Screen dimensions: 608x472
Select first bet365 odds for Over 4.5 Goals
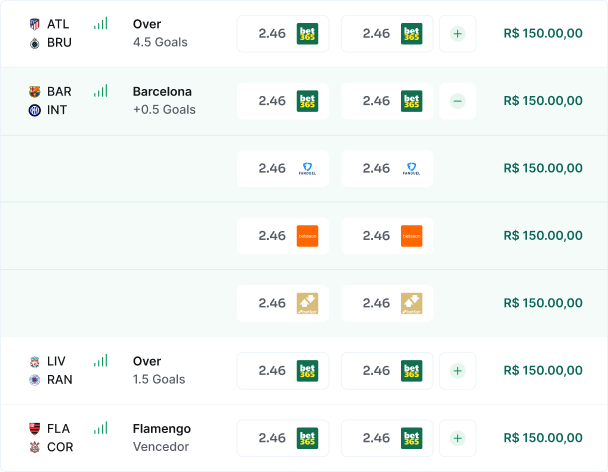pyautogui.click(x=283, y=34)
